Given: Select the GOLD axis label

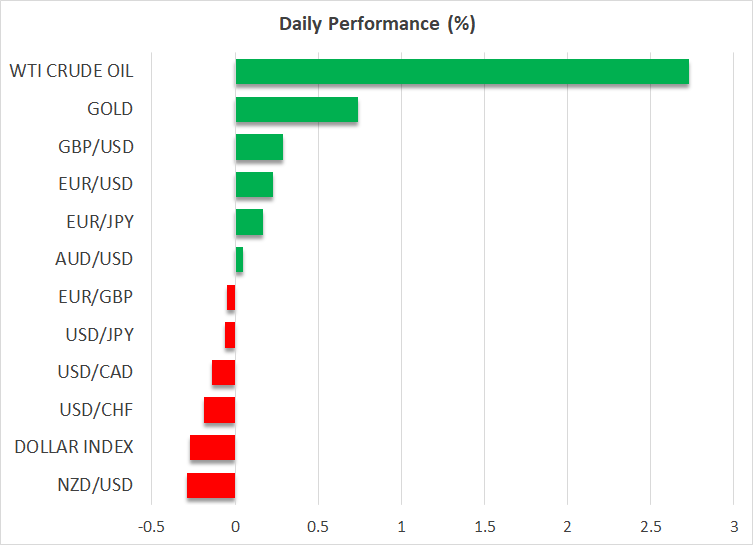Looking at the screenshot, I should (110, 109).
